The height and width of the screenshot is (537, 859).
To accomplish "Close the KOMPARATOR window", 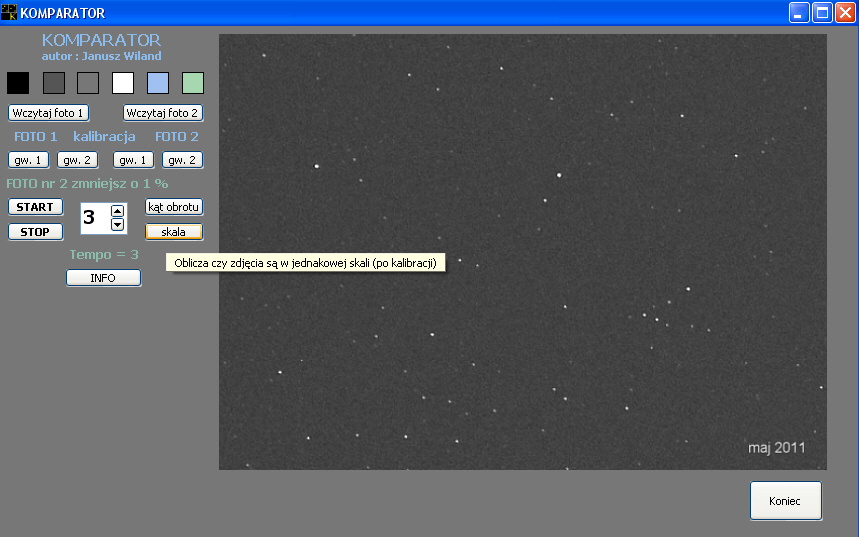I will [845, 13].
